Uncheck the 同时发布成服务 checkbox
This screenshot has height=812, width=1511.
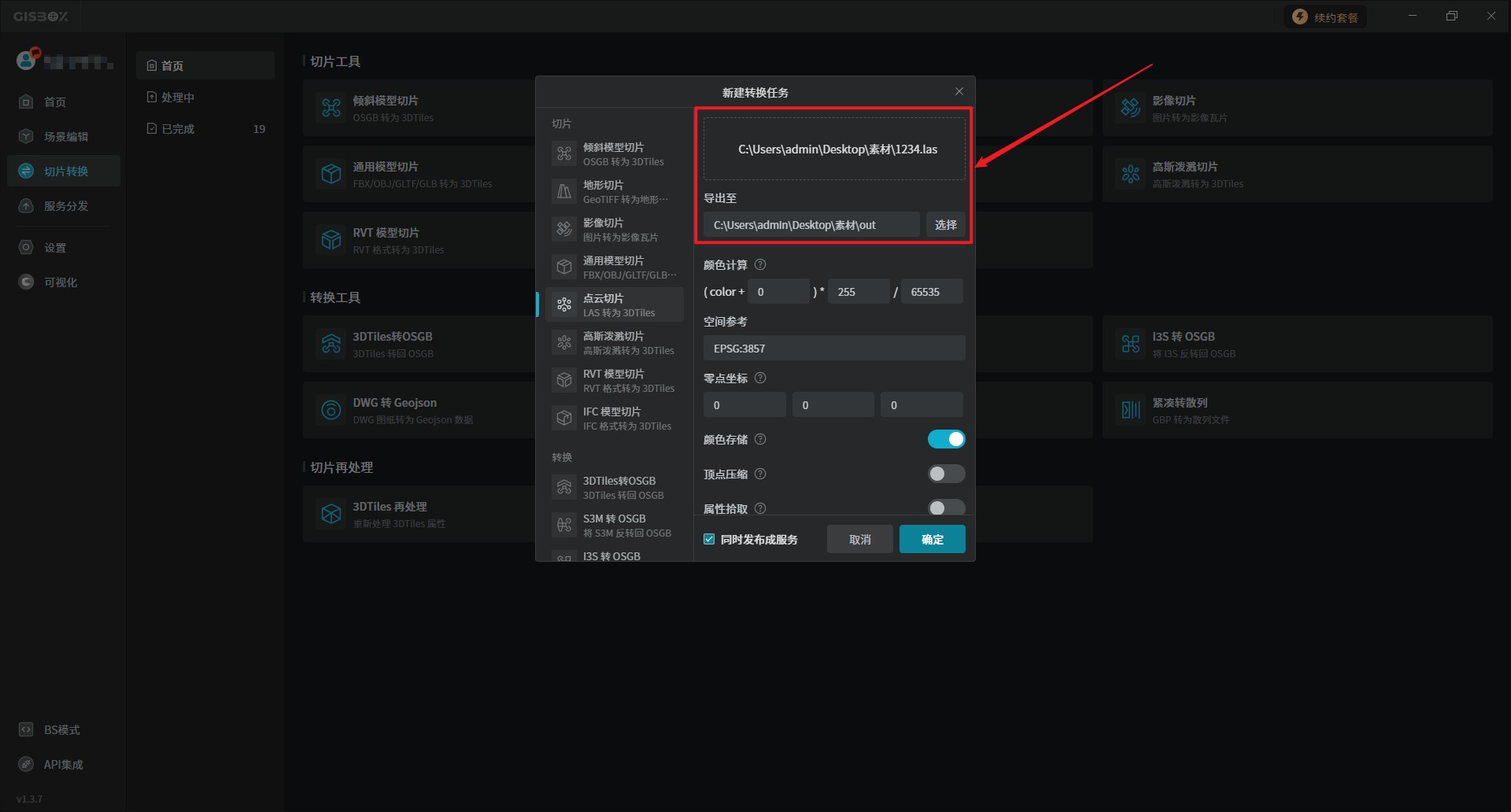(709, 539)
